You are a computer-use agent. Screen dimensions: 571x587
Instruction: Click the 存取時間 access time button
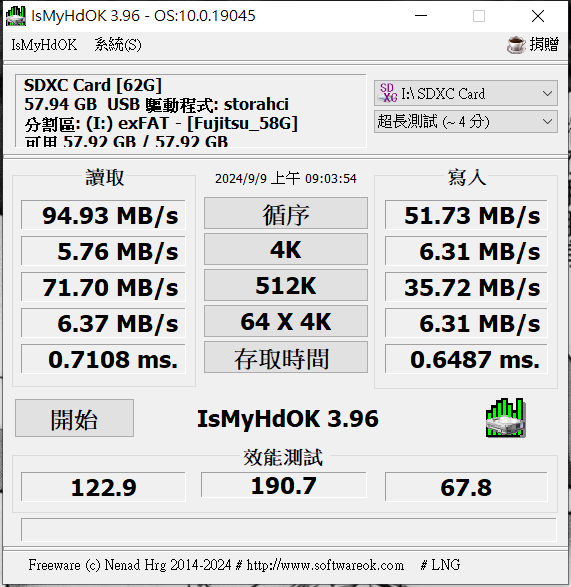[x=286, y=357]
